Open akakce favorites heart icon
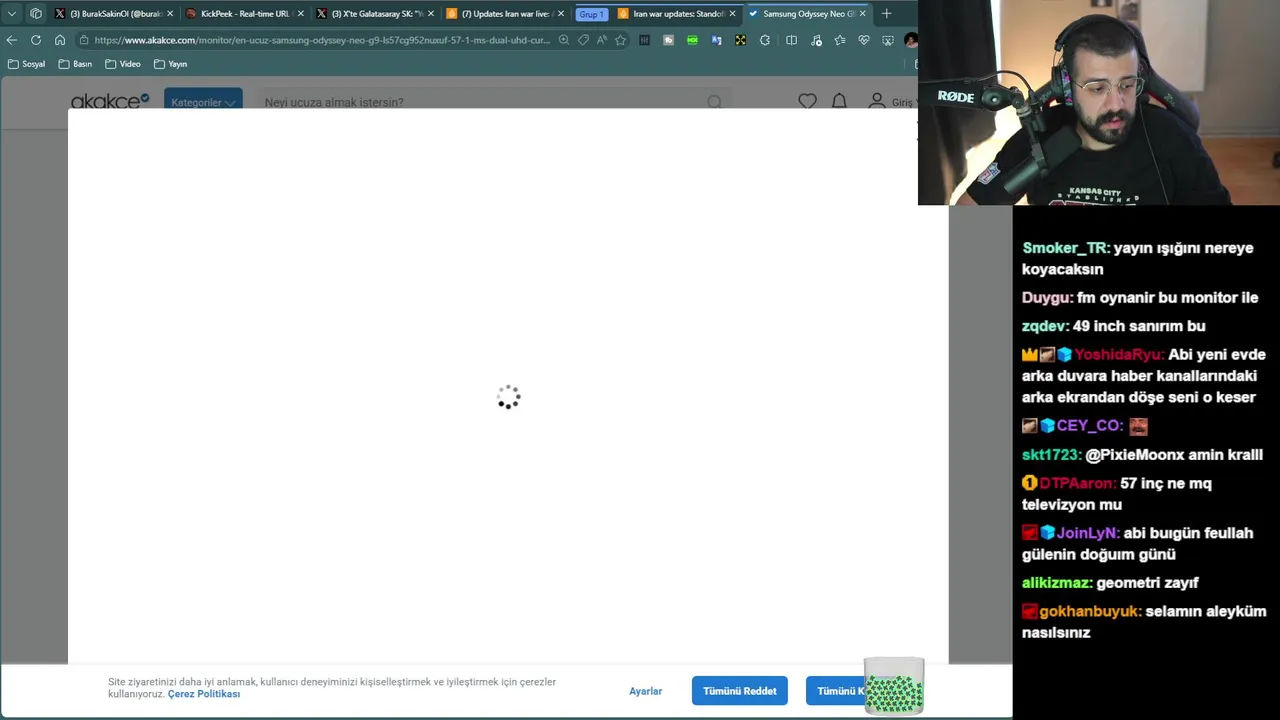 tap(807, 101)
